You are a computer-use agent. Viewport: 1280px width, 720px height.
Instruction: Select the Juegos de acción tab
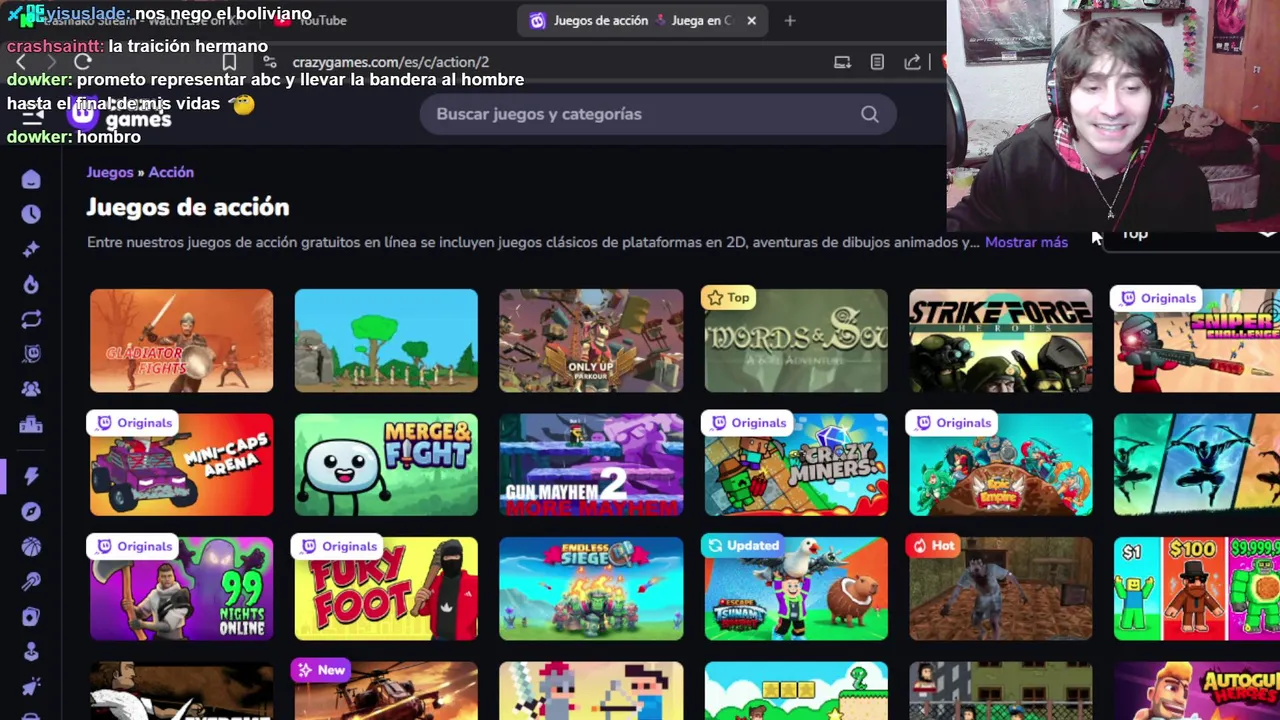(643, 20)
